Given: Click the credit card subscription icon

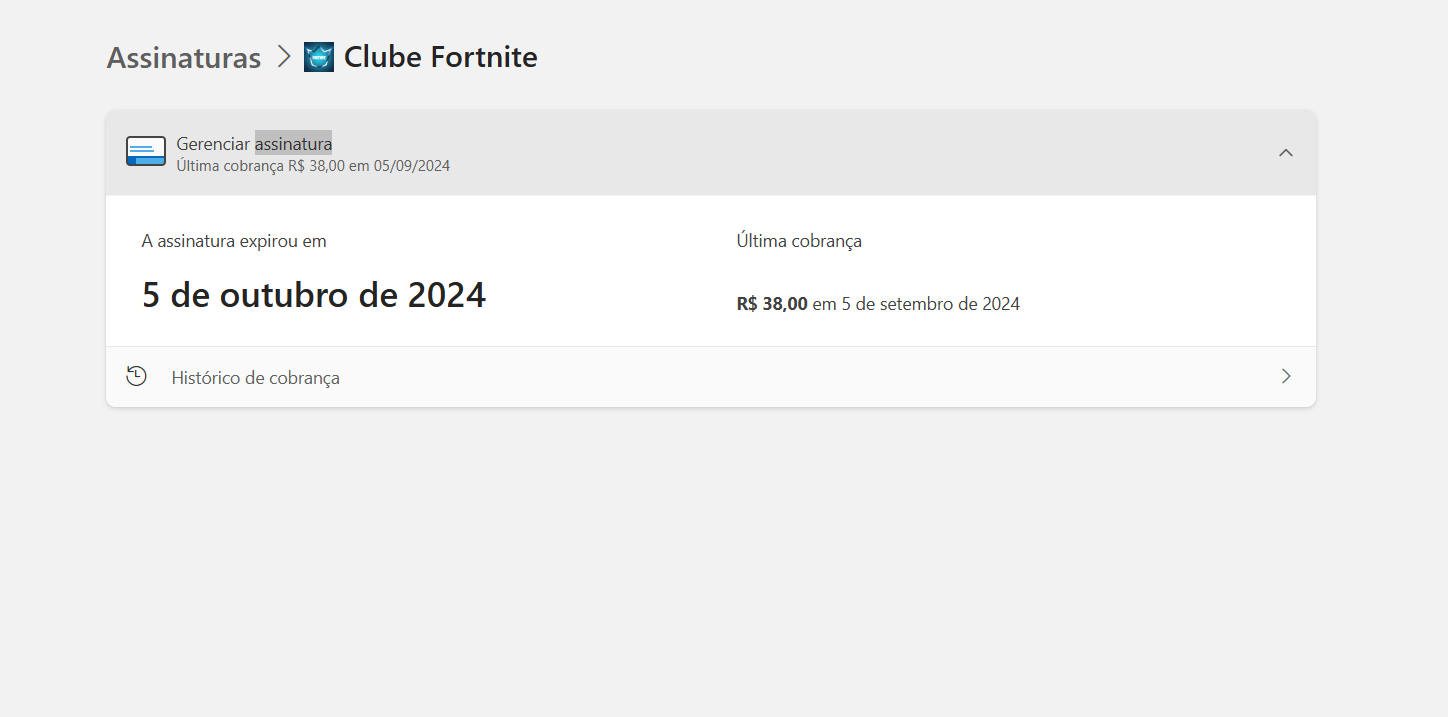Looking at the screenshot, I should click(x=146, y=151).
